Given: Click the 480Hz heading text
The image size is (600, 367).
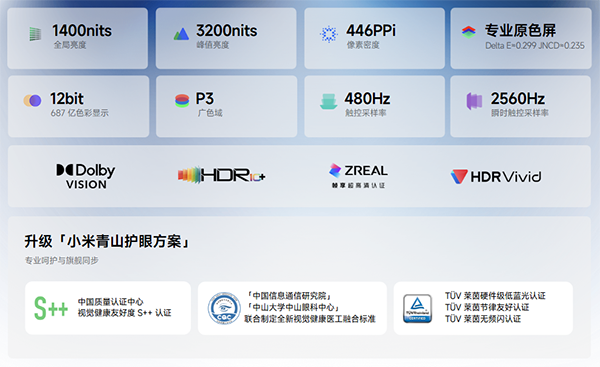Looking at the screenshot, I should click(367, 98).
